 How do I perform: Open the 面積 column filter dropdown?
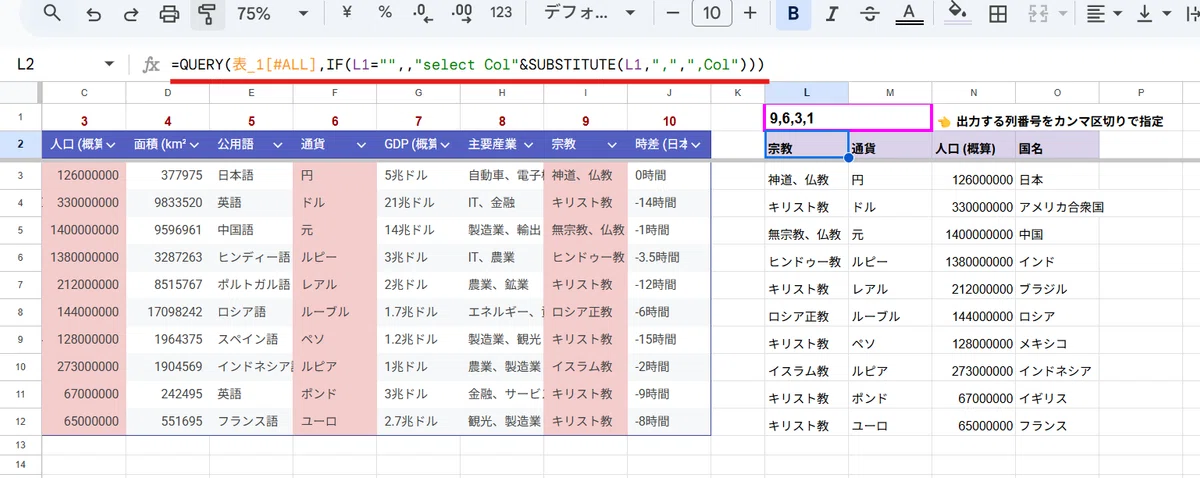point(195,144)
